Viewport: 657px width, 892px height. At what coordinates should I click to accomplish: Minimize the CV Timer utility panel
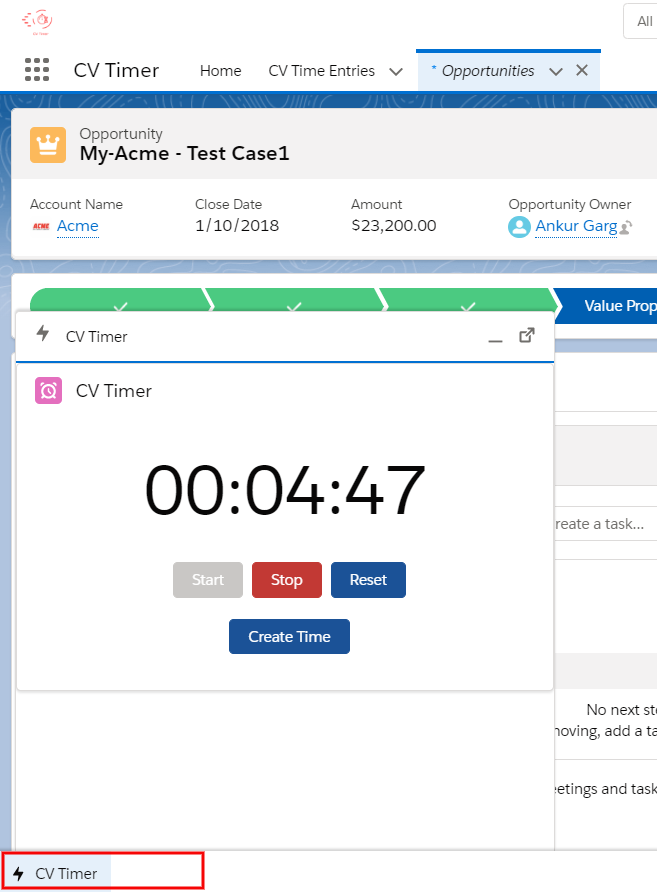click(495, 337)
